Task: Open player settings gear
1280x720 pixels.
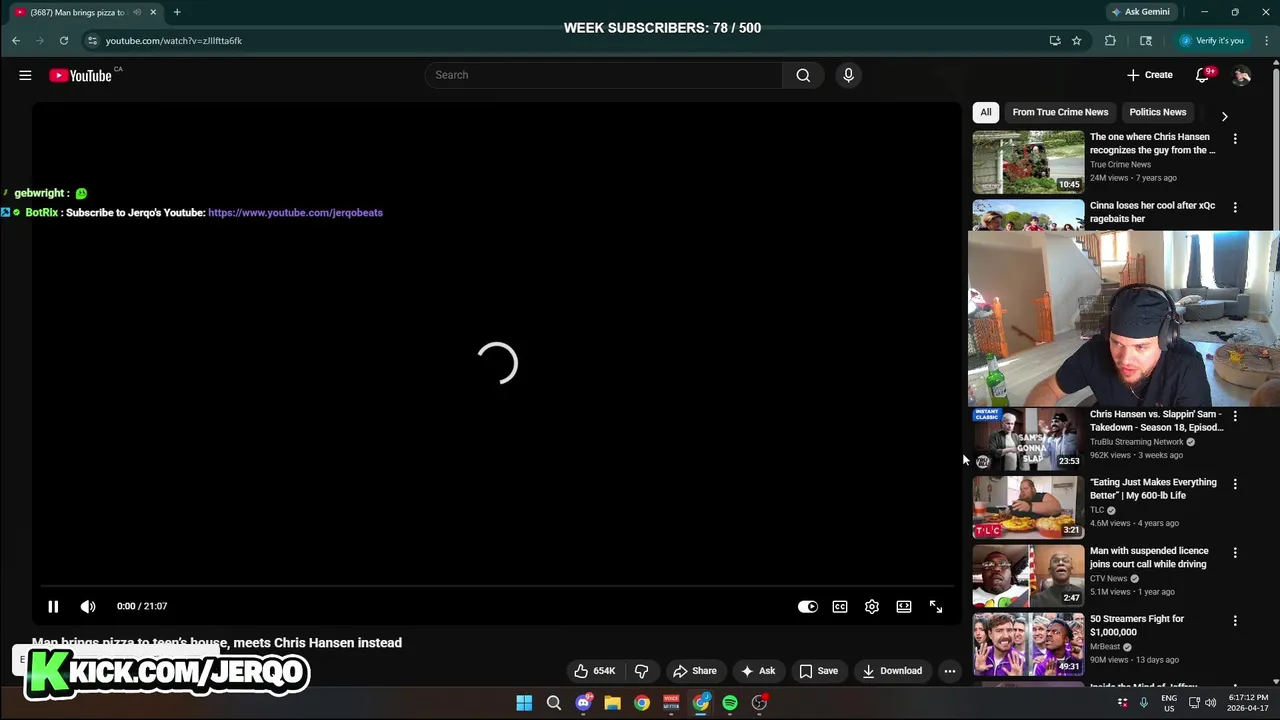Action: [872, 606]
